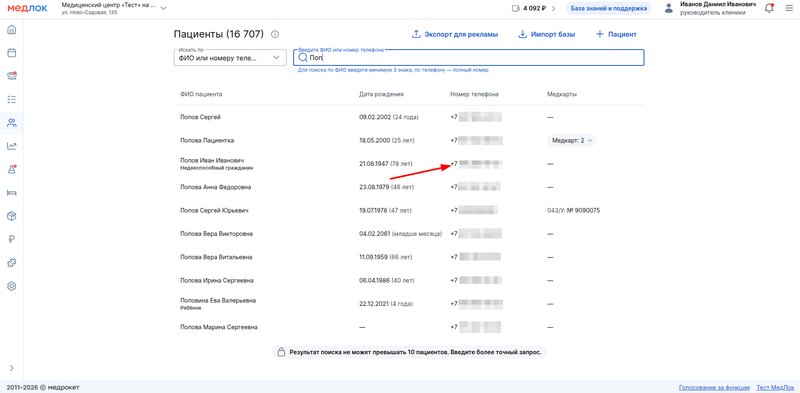Open the gear settings sidebar icon
The image size is (800, 393).
click(11, 286)
